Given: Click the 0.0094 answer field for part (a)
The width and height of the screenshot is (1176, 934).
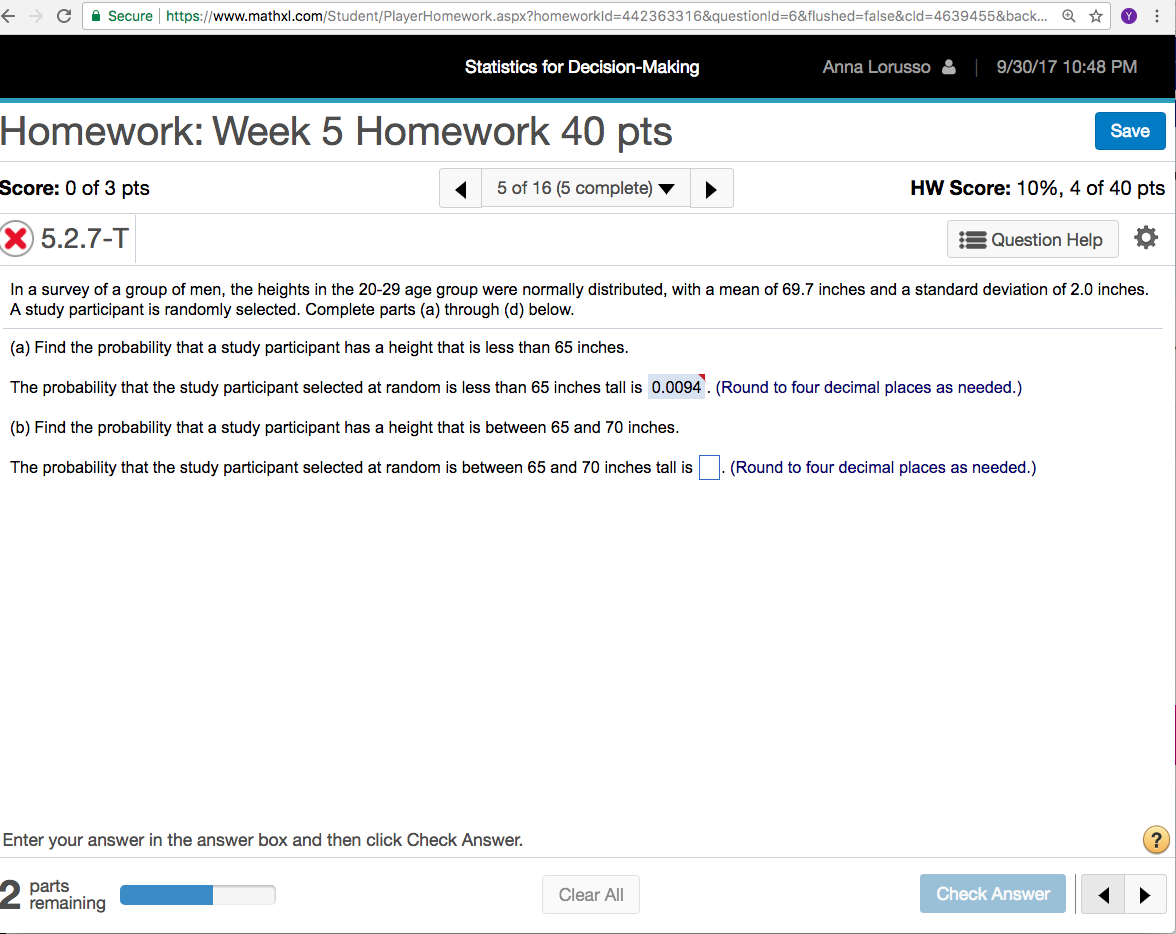Looking at the screenshot, I should [x=676, y=387].
